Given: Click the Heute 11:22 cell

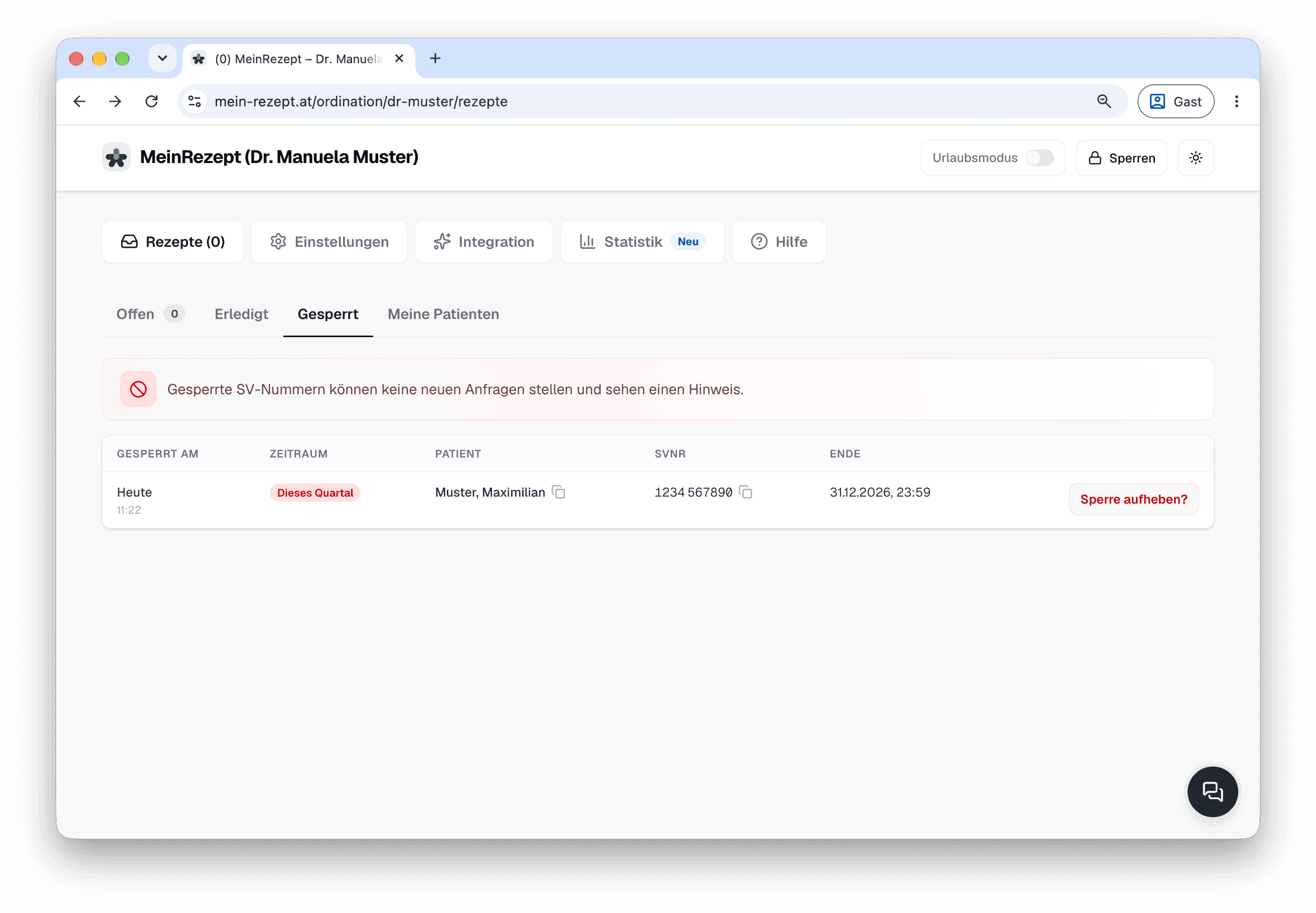Looking at the screenshot, I should pos(134,500).
